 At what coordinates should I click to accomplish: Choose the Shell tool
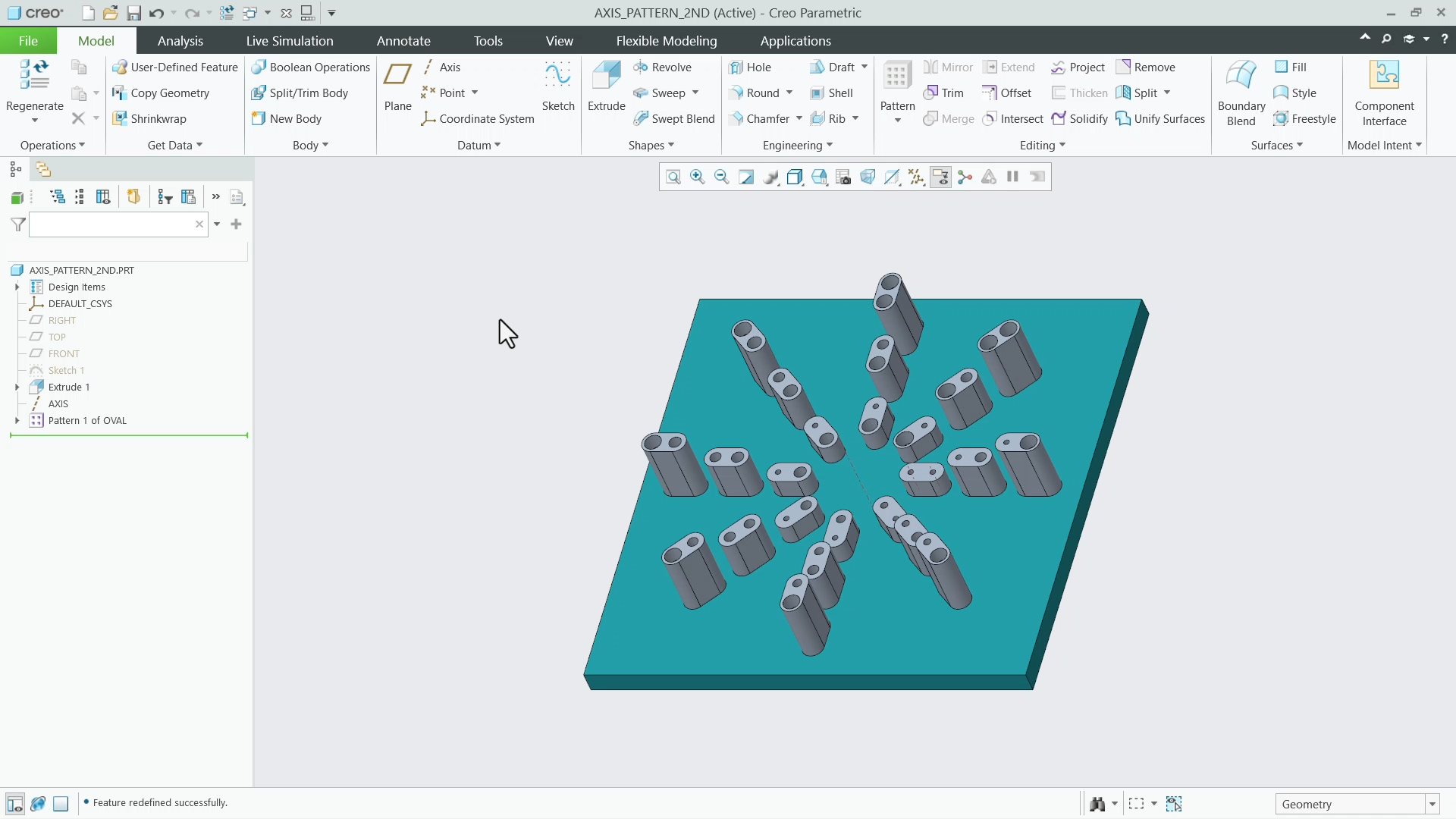(x=831, y=93)
